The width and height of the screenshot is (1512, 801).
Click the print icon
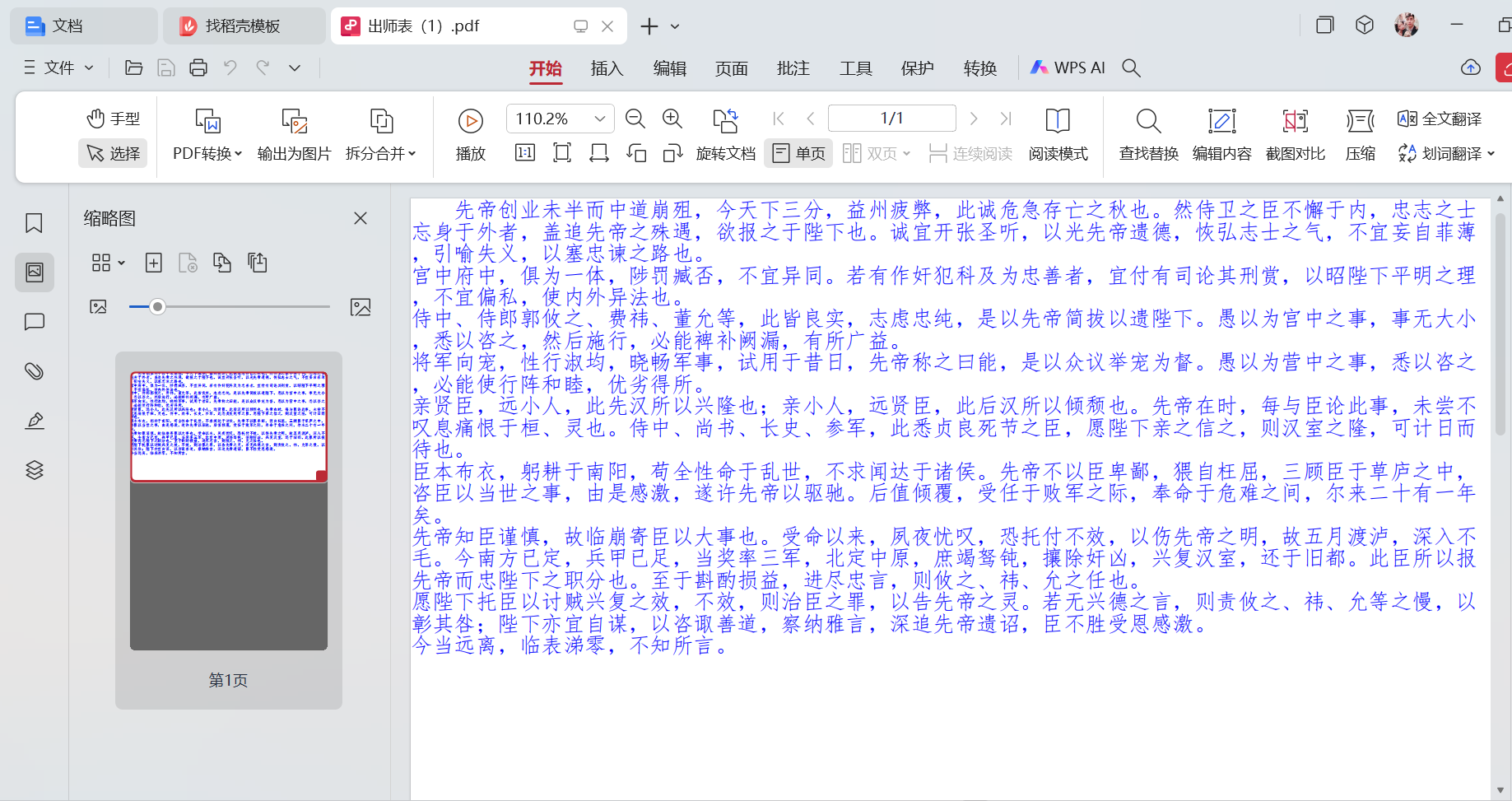[198, 68]
